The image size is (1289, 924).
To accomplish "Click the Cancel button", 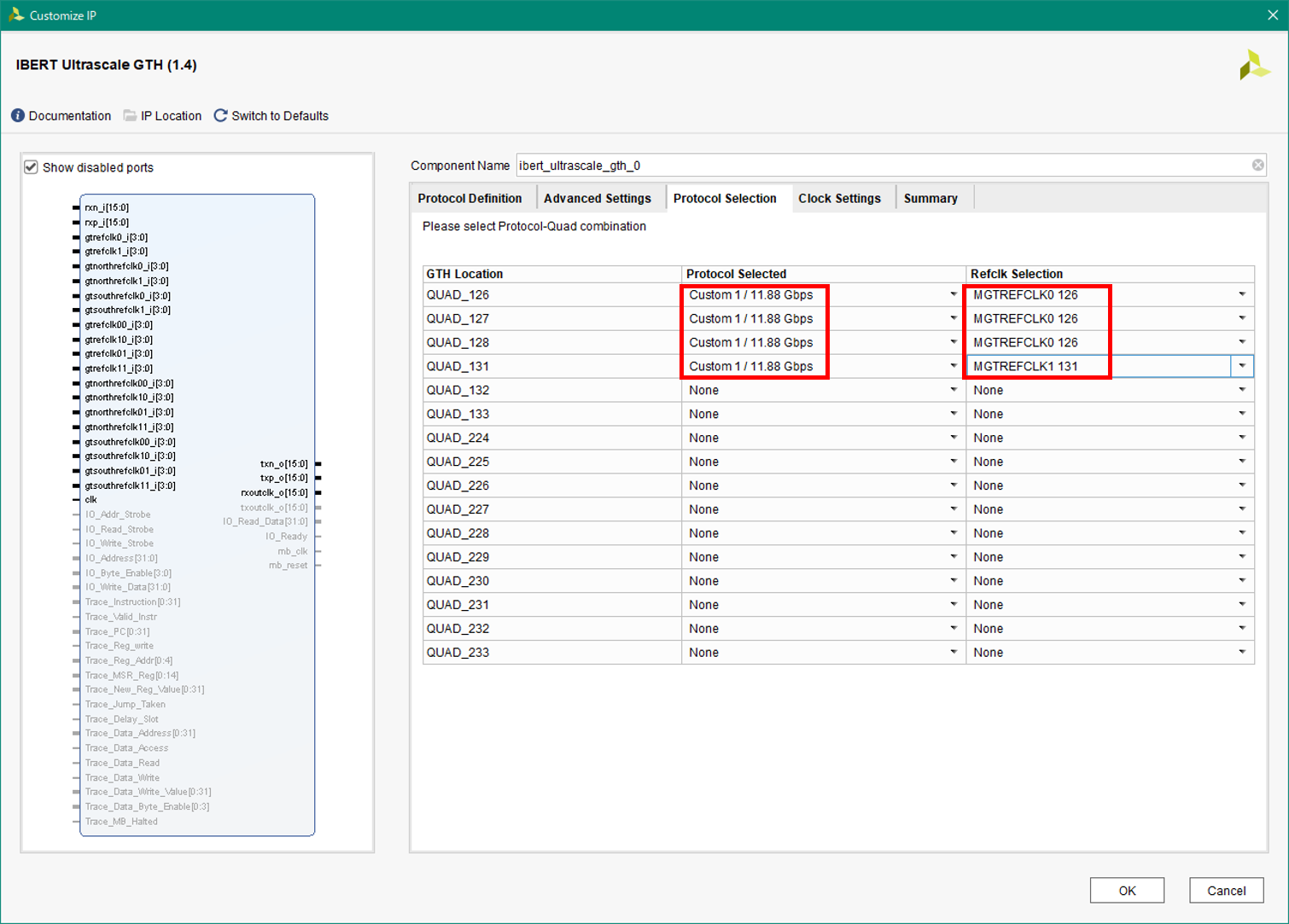I will [1226, 891].
